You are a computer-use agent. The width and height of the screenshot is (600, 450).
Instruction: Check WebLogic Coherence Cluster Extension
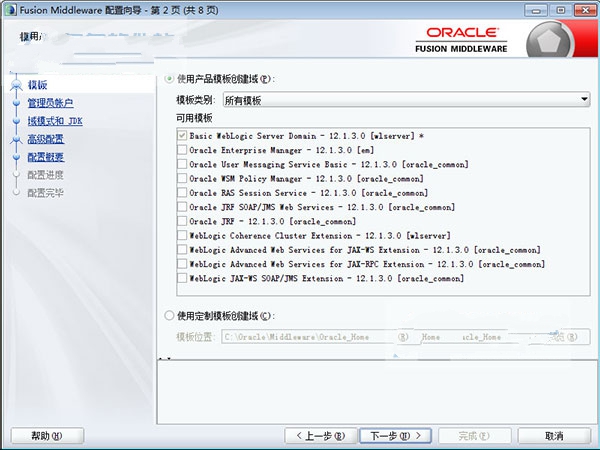pyautogui.click(x=182, y=235)
